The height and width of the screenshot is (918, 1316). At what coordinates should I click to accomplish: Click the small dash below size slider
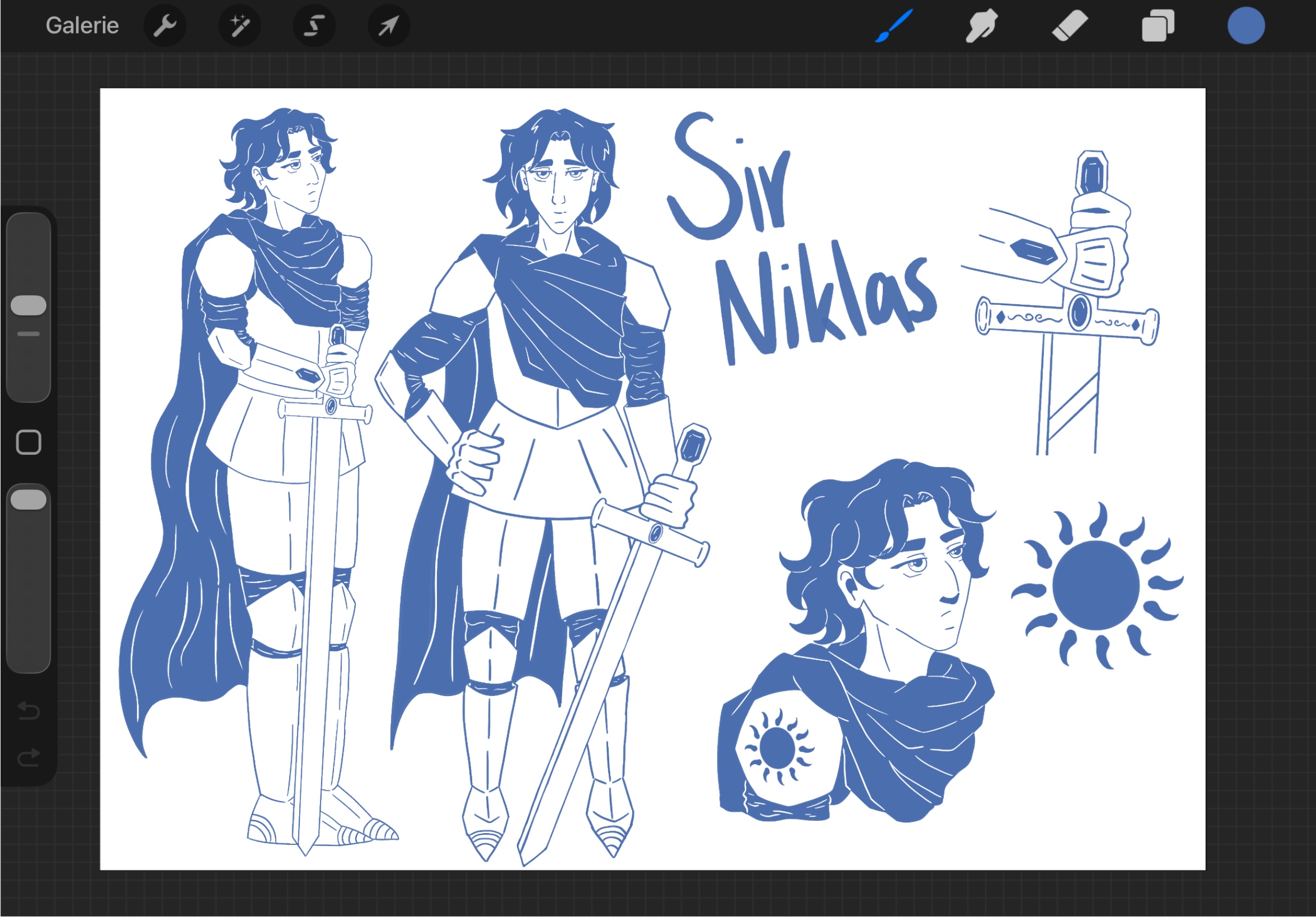pos(29,334)
